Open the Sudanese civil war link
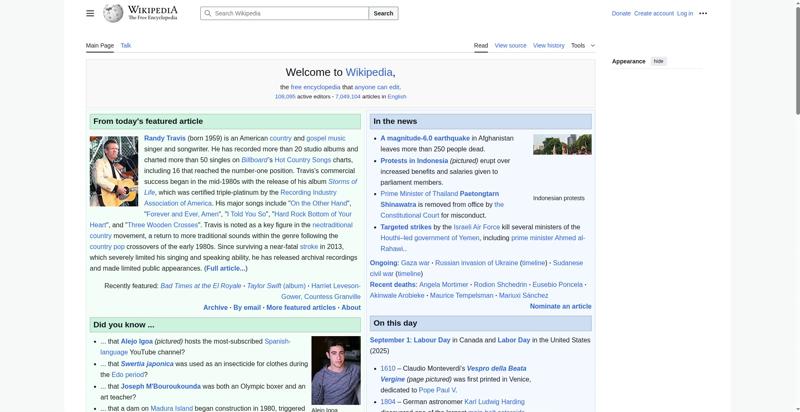 (477, 268)
